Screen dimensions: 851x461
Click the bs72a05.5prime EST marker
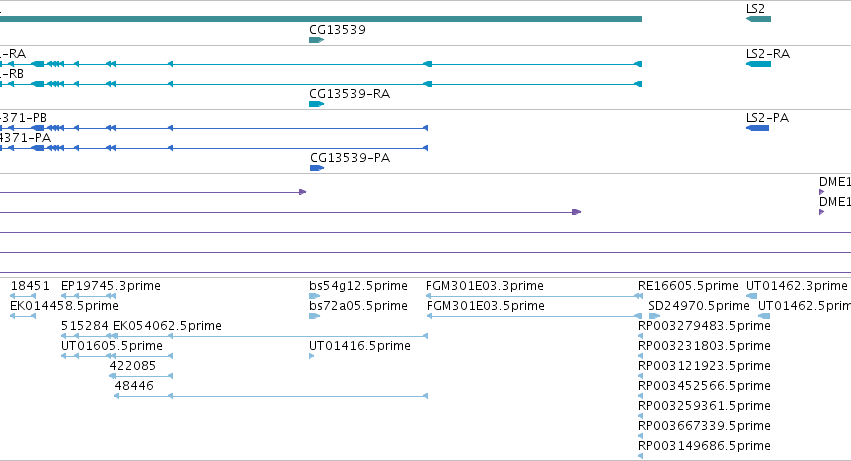coord(315,316)
